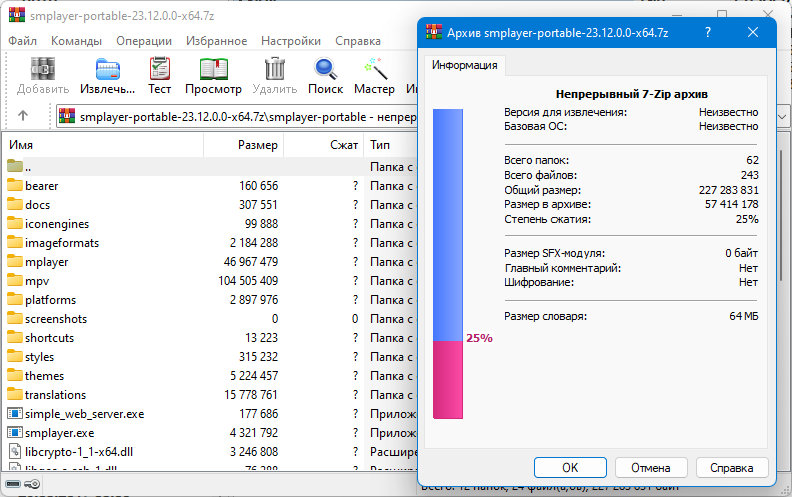Open the Команды menu
The image size is (792, 497).
pyautogui.click(x=76, y=41)
